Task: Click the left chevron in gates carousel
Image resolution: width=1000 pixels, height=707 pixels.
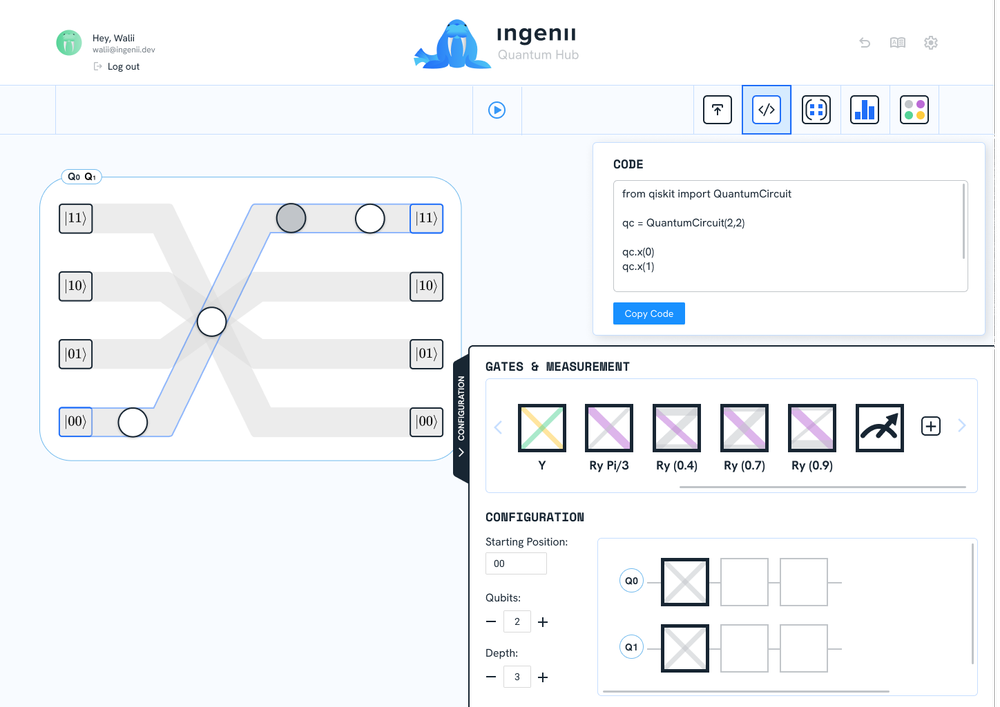Action: pos(498,426)
